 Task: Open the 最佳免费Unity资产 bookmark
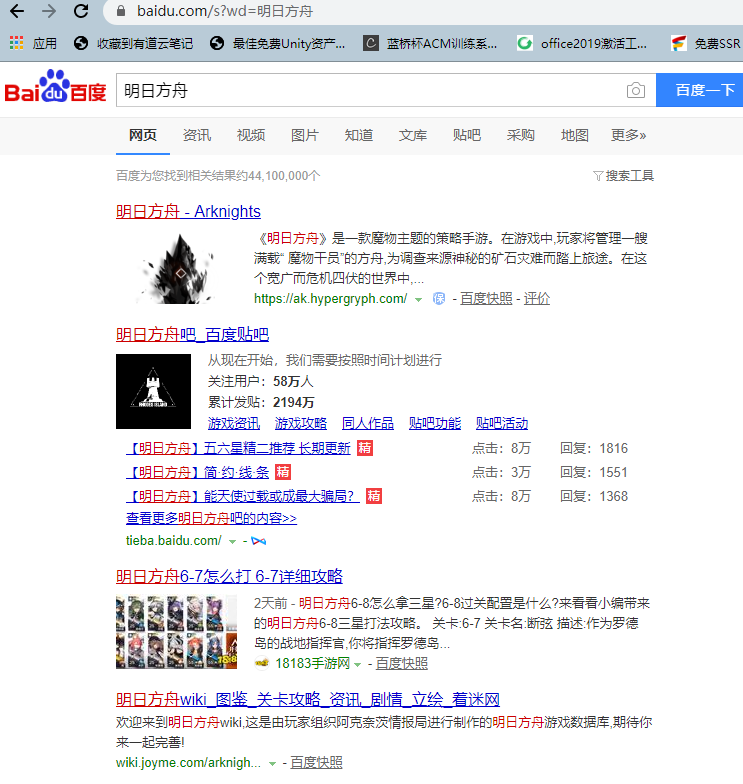pos(278,44)
